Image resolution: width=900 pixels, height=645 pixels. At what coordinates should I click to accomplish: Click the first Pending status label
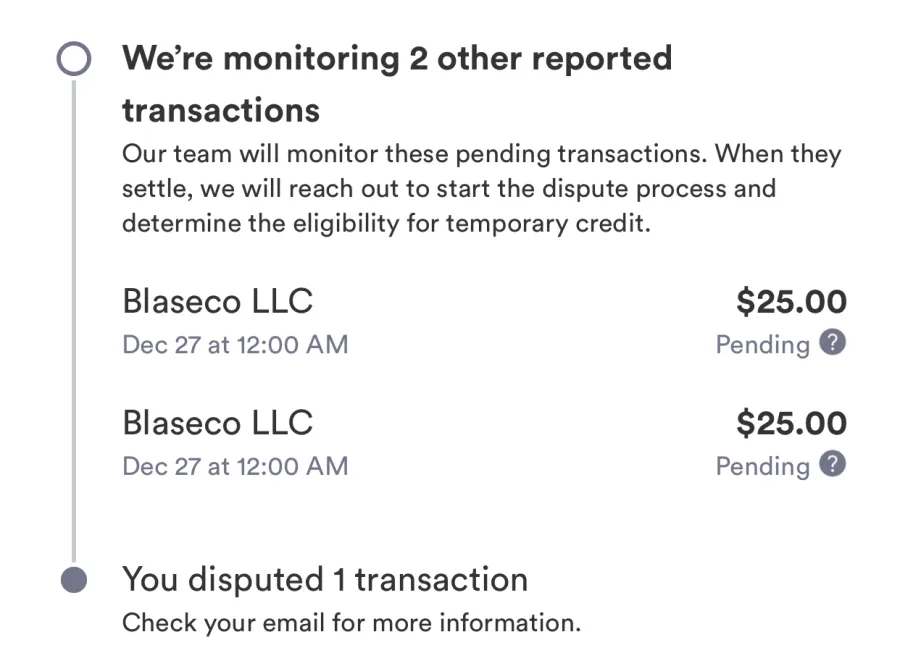pyautogui.click(x=763, y=345)
